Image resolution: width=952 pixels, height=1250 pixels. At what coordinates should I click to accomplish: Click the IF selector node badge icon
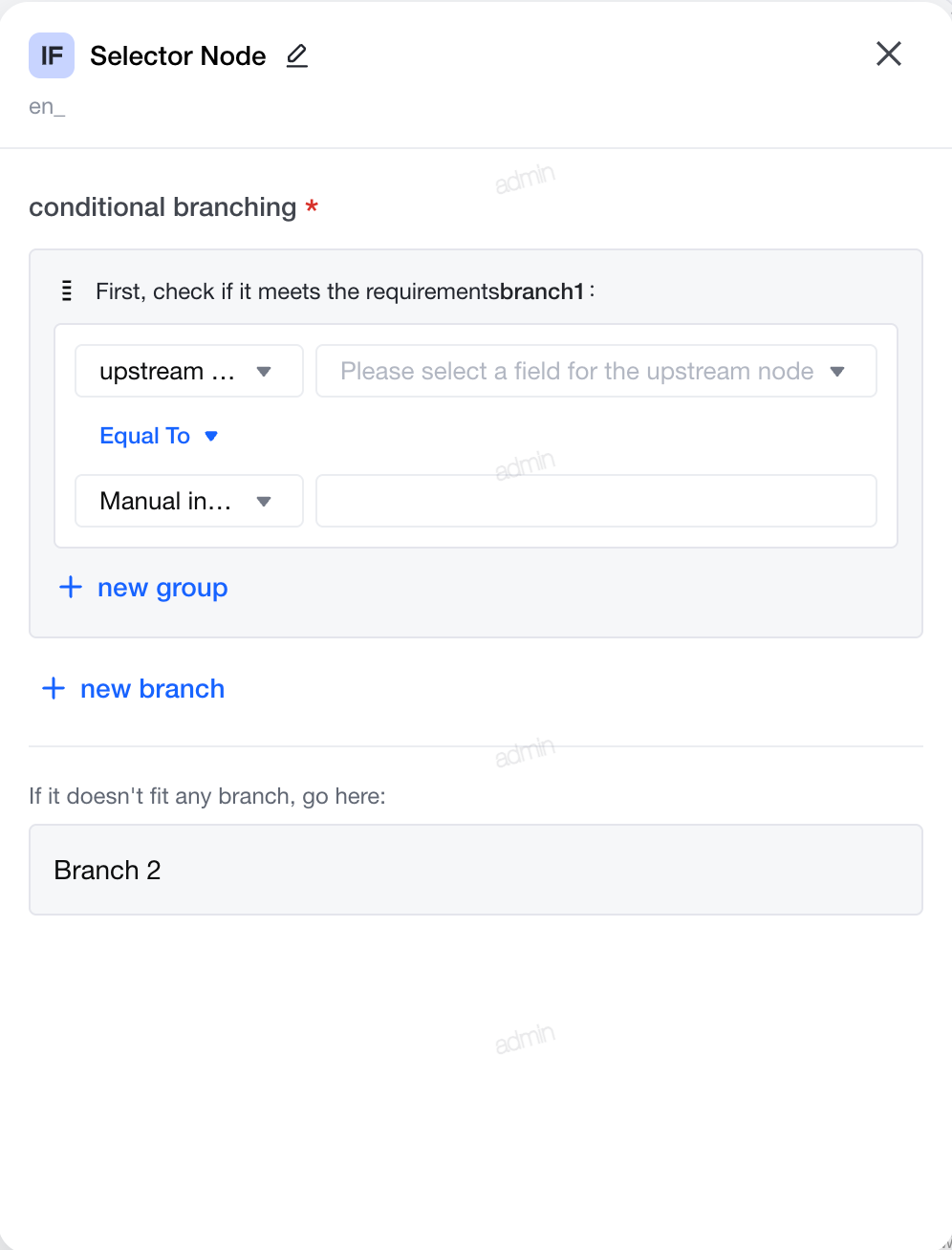pos(52,55)
